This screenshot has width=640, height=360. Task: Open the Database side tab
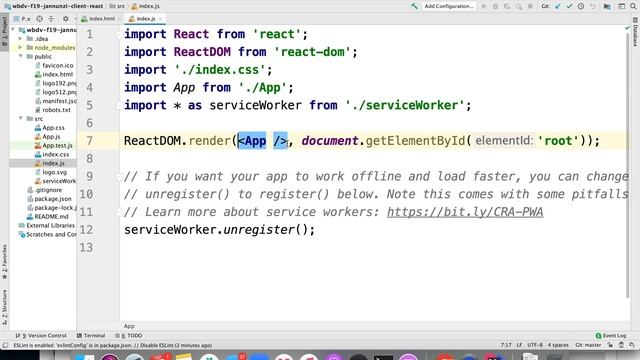635,32
